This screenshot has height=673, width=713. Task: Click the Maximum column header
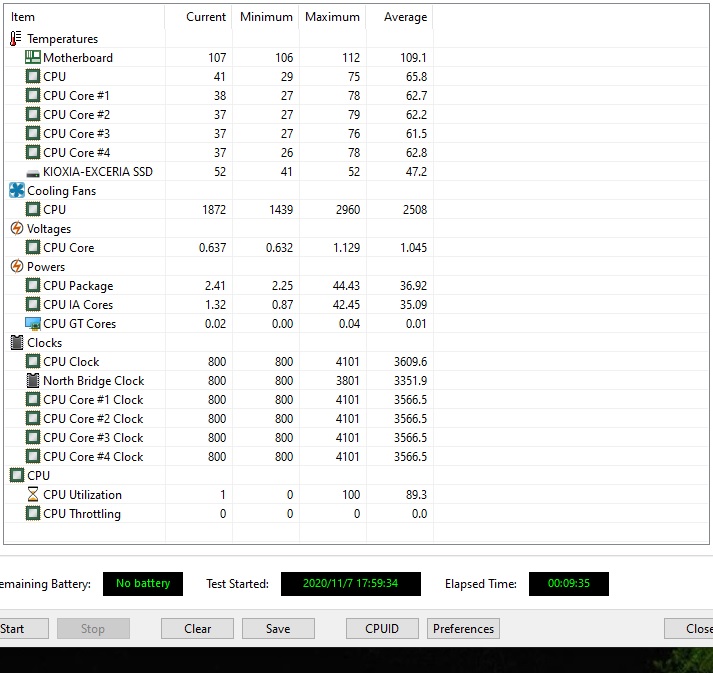(332, 17)
